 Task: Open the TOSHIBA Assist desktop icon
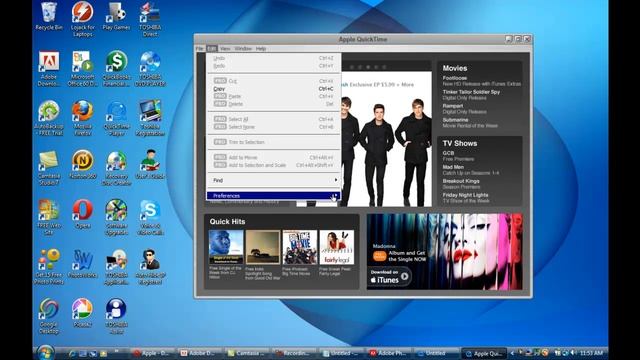[116, 316]
